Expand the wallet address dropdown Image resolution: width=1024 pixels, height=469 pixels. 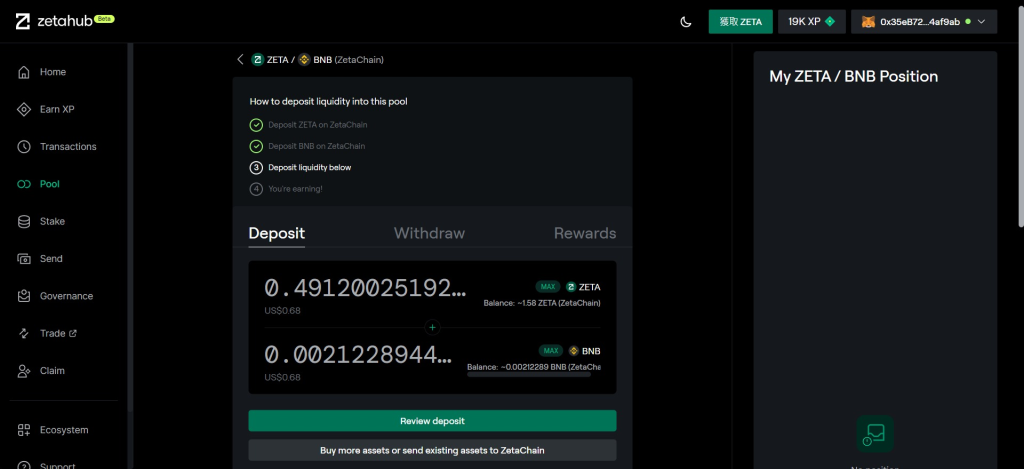pyautogui.click(x=981, y=21)
